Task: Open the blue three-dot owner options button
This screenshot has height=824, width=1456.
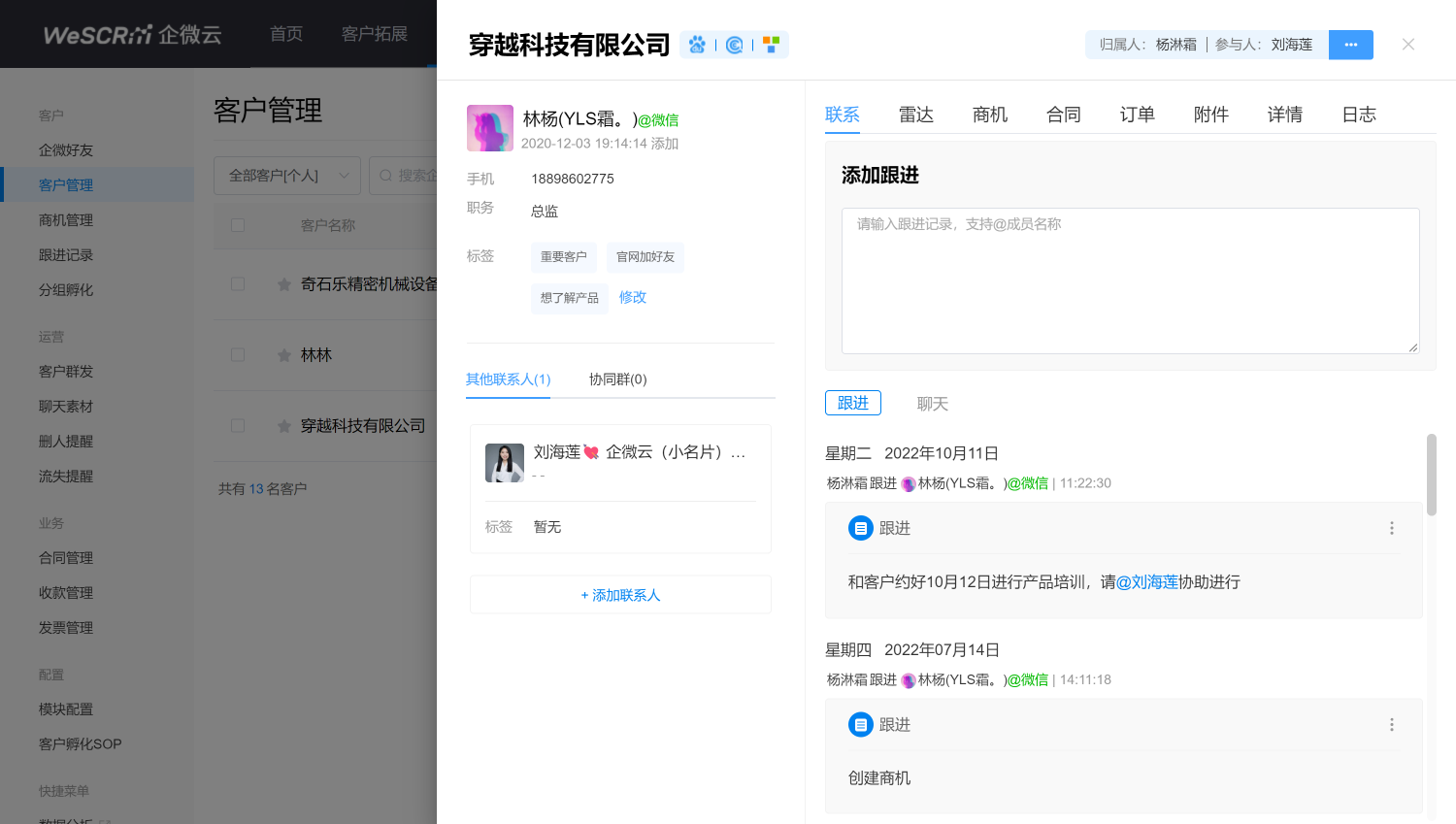Action: [1350, 45]
